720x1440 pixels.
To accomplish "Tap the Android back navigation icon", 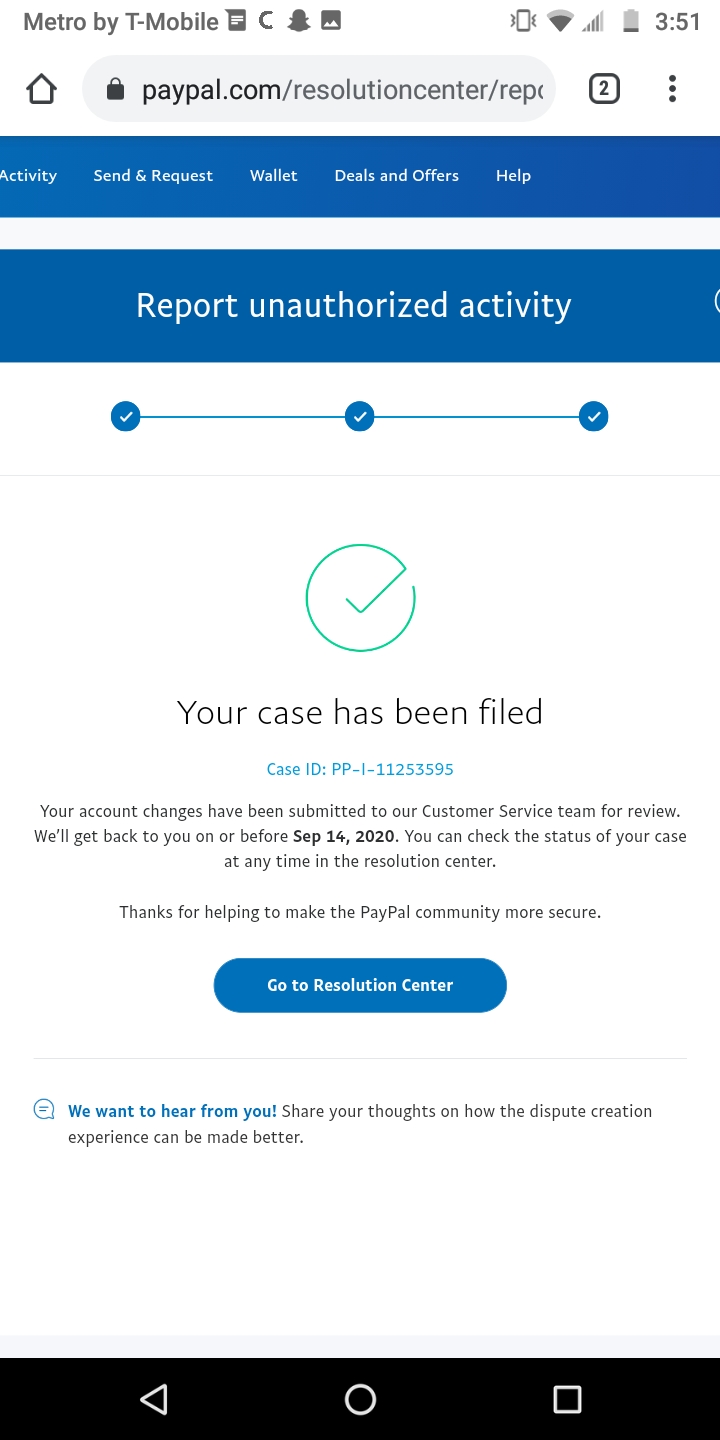I will pos(154,1399).
